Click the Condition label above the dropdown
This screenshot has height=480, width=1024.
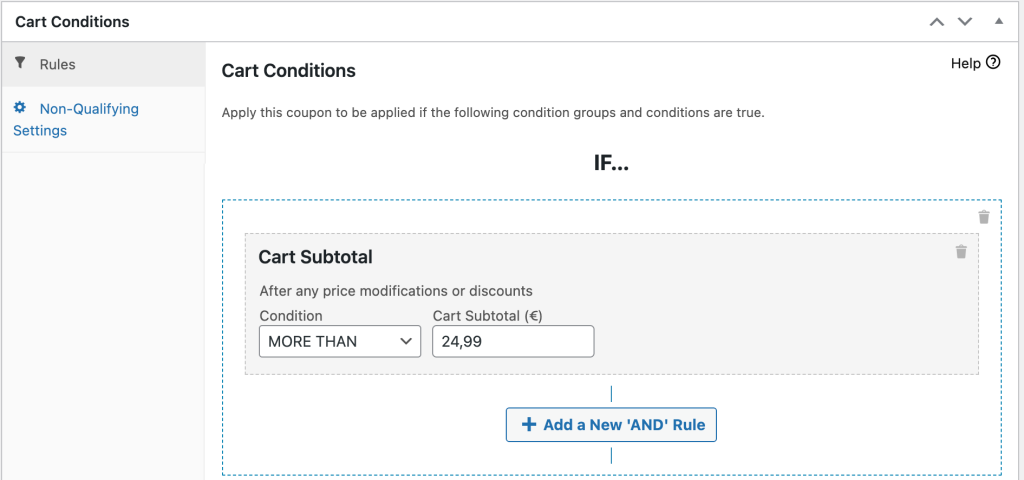[291, 315]
